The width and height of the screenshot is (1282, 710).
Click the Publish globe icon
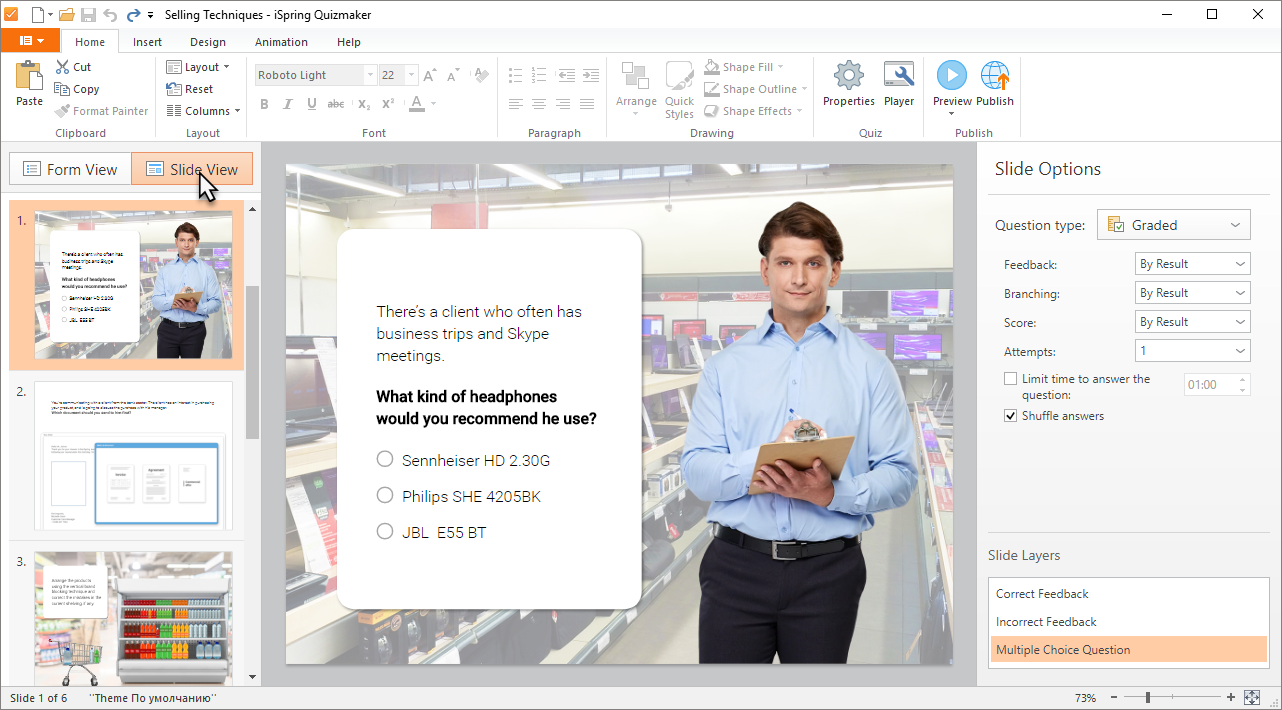(994, 76)
